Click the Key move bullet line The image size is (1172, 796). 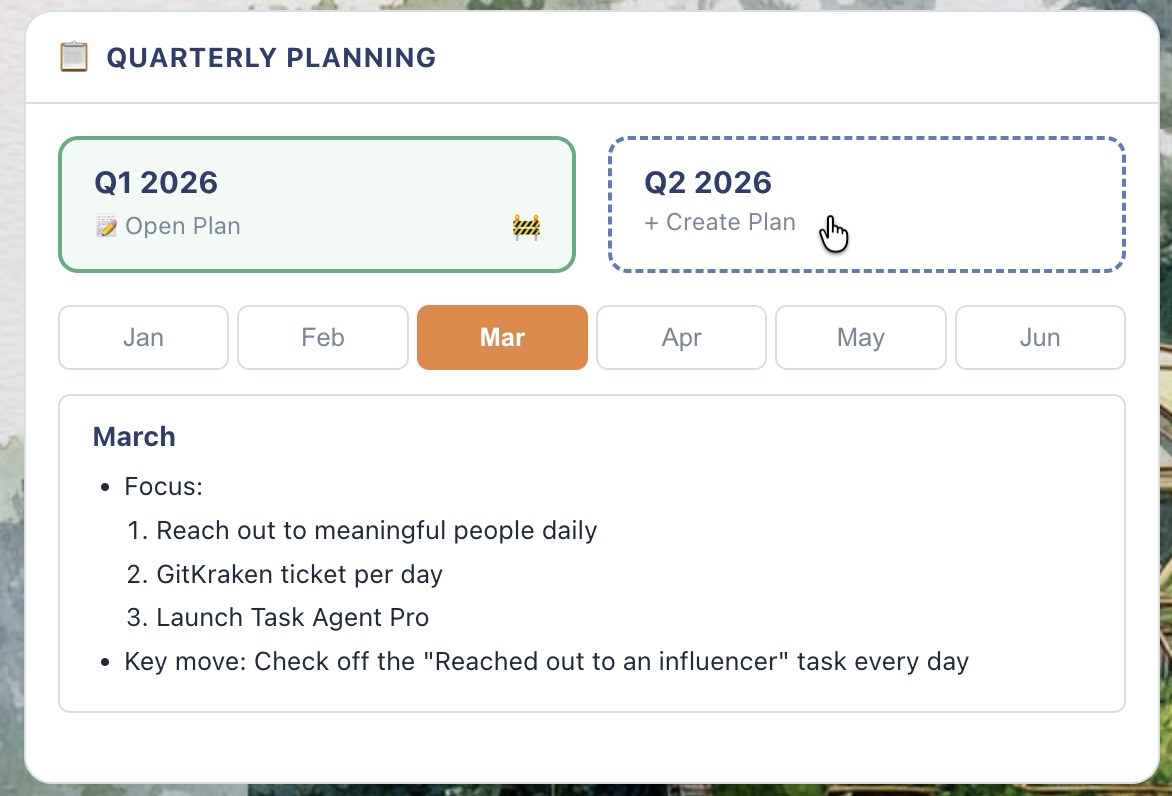(546, 662)
